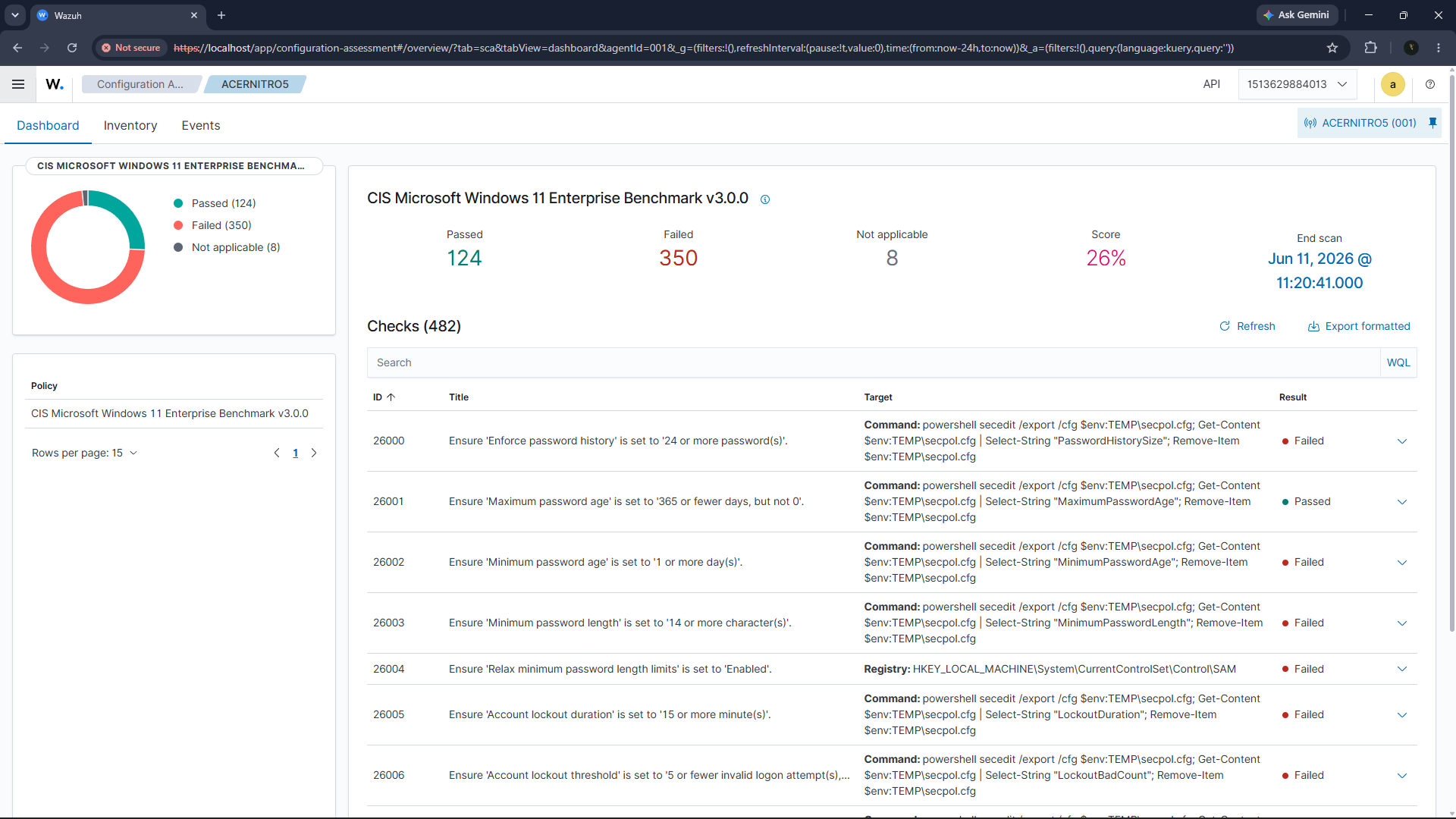The height and width of the screenshot is (819, 1456).
Task: Switch to the Events tab
Action: (201, 126)
